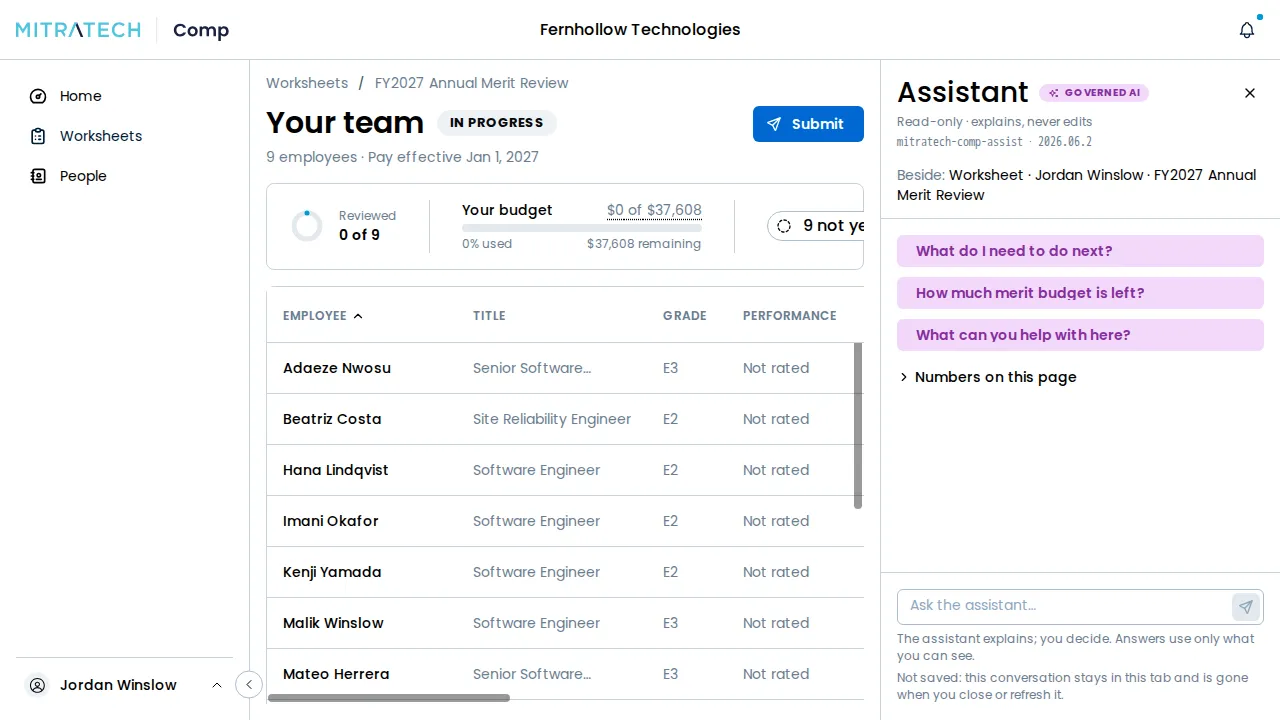Image resolution: width=1280 pixels, height=720 pixels.
Task: Ask "What do I need to do next?"
Action: click(x=1080, y=251)
